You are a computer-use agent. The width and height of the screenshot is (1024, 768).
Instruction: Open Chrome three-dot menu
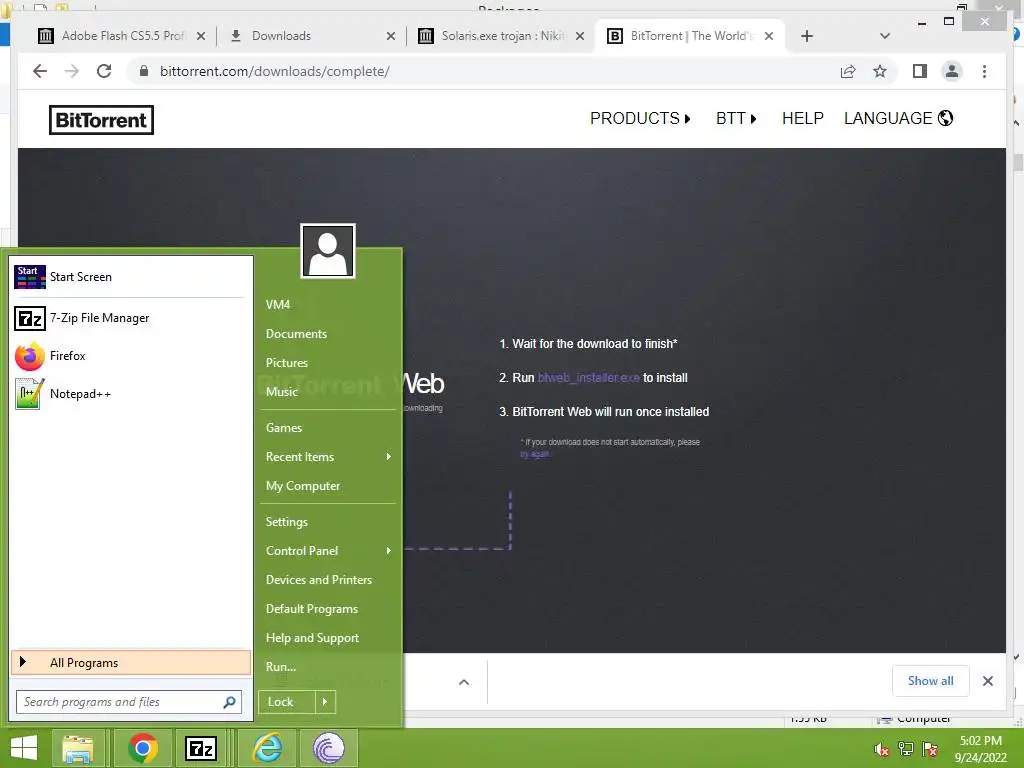pyautogui.click(x=984, y=71)
